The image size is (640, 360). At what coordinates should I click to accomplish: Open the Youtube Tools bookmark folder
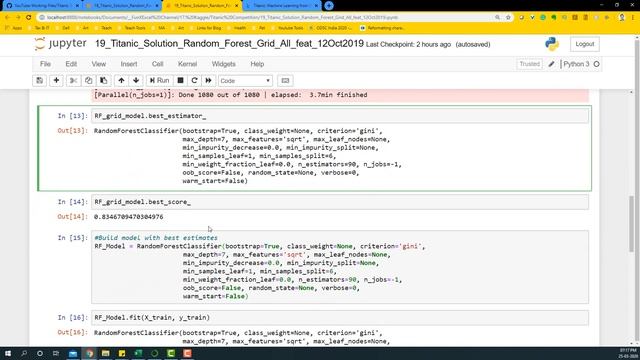point(287,28)
